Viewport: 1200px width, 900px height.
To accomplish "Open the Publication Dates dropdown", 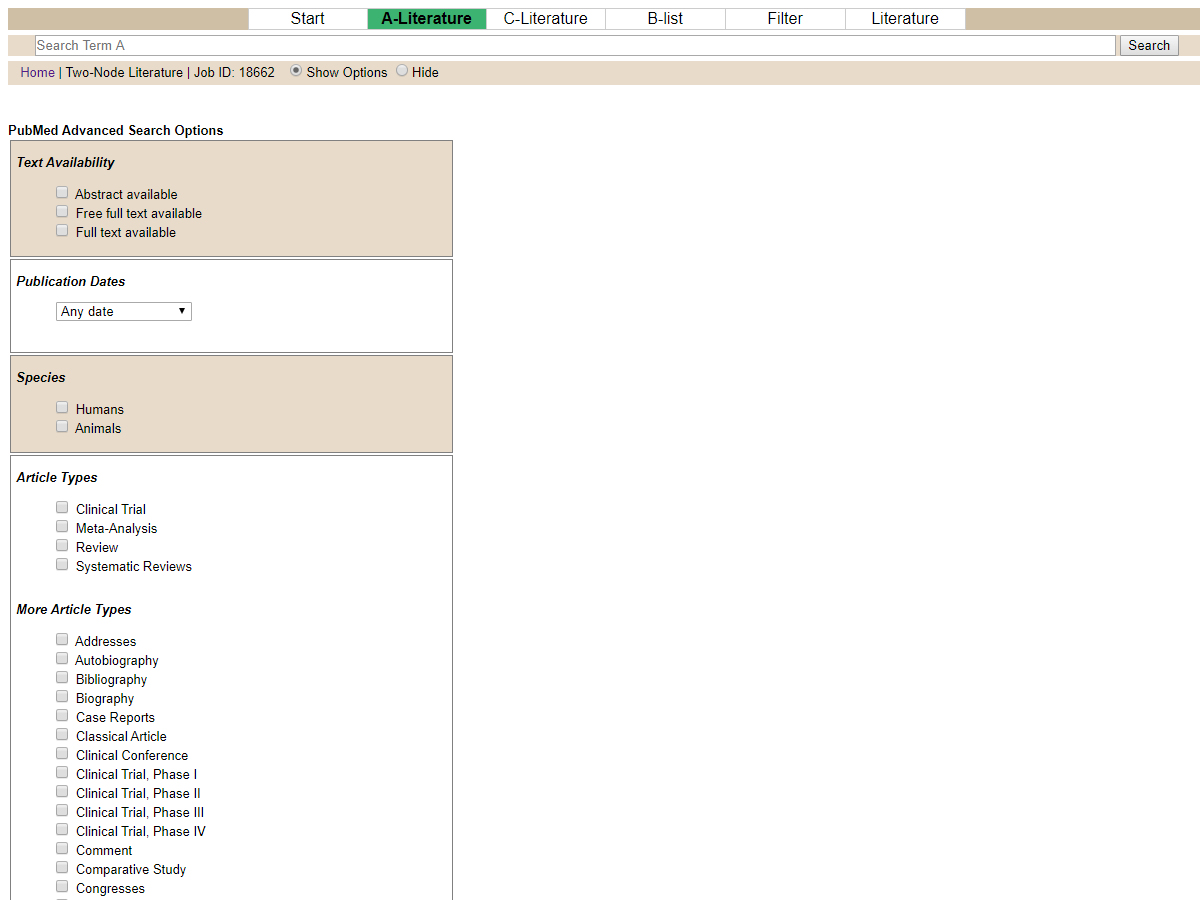I will pyautogui.click(x=124, y=311).
